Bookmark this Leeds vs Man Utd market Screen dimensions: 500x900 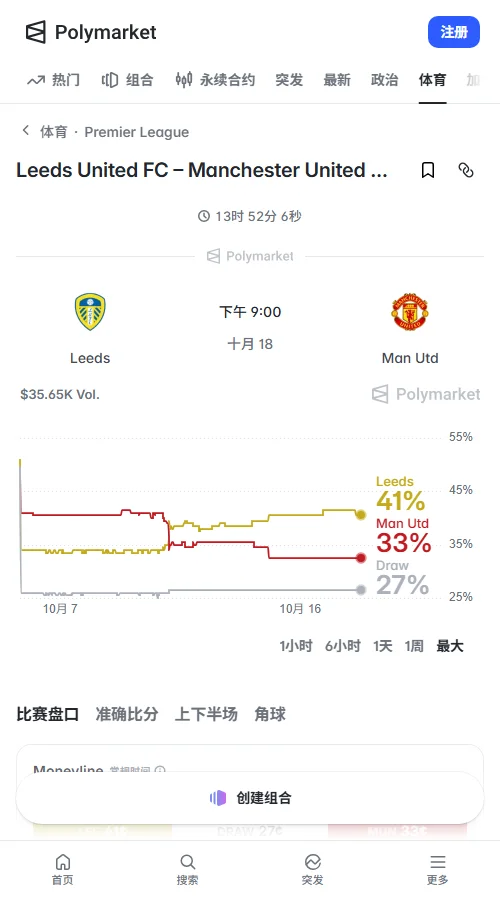coord(428,170)
